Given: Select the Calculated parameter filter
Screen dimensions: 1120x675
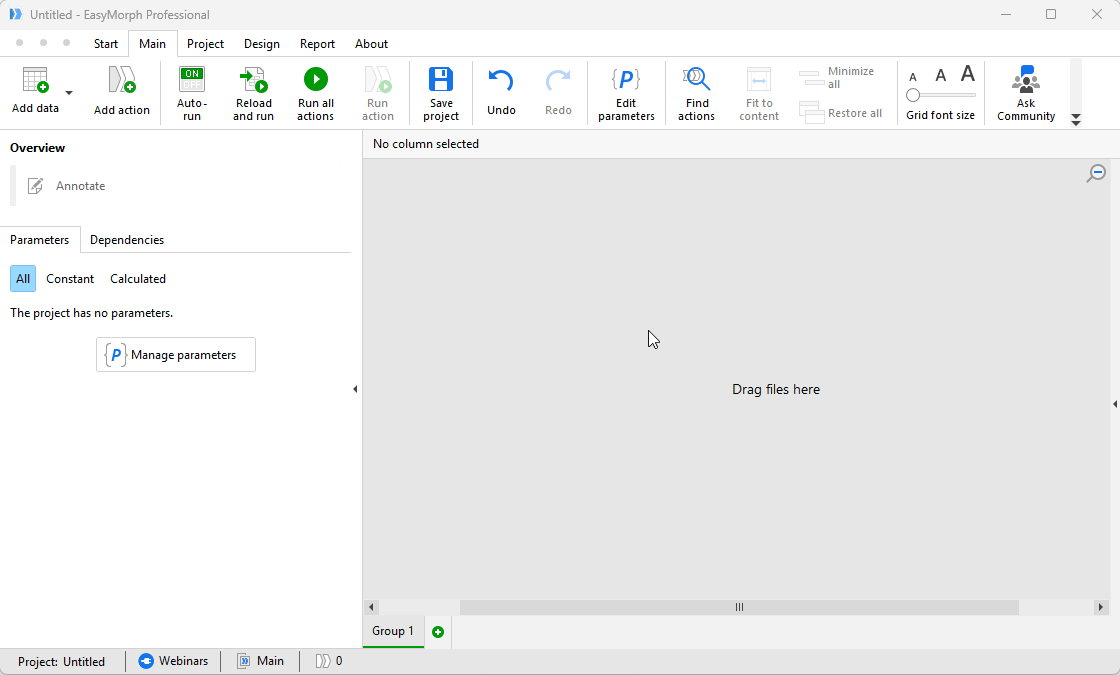Looking at the screenshot, I should [138, 279].
